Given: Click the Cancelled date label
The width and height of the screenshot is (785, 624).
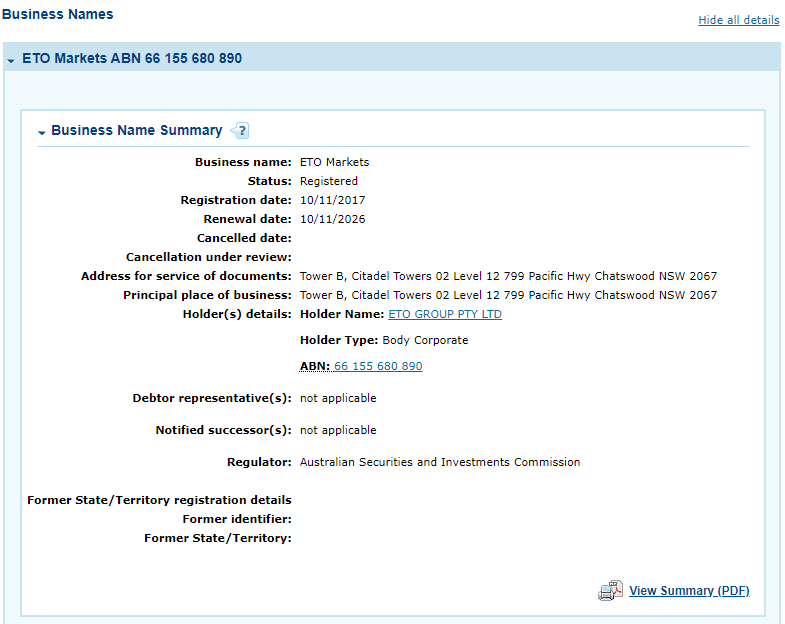Looking at the screenshot, I should click(x=244, y=238).
